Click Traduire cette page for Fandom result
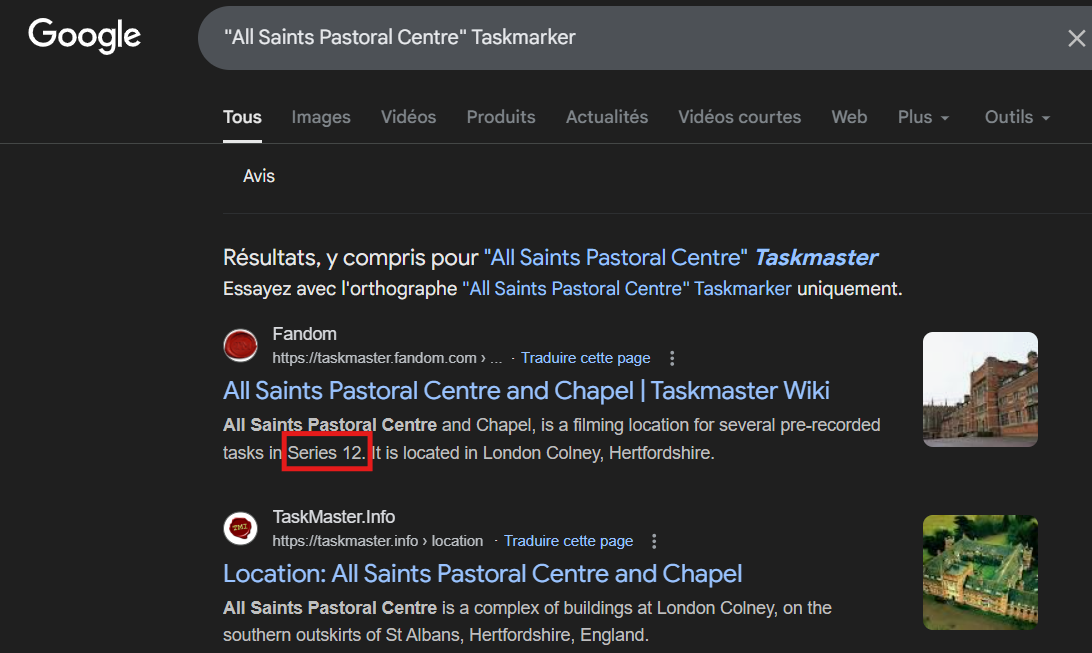This screenshot has height=653, width=1092. pyautogui.click(x=586, y=358)
